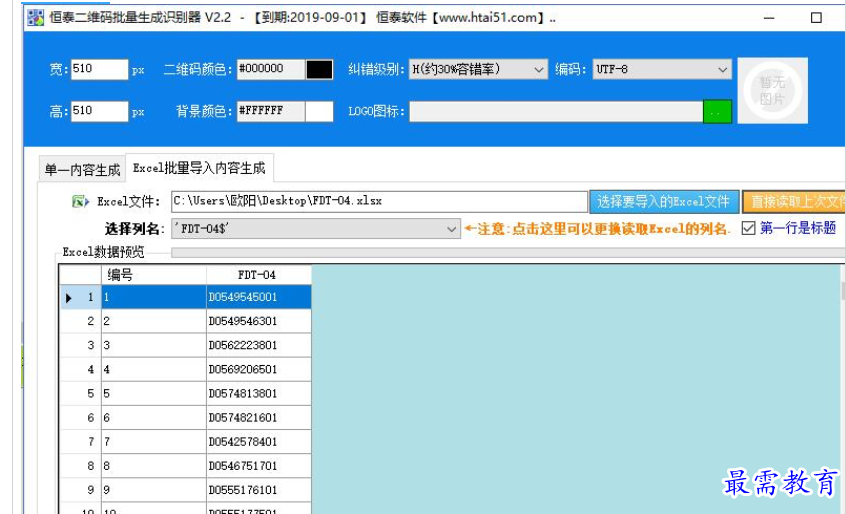Select cell D0542578401
Viewport: 846px width, 514px height.
click(x=259, y=442)
